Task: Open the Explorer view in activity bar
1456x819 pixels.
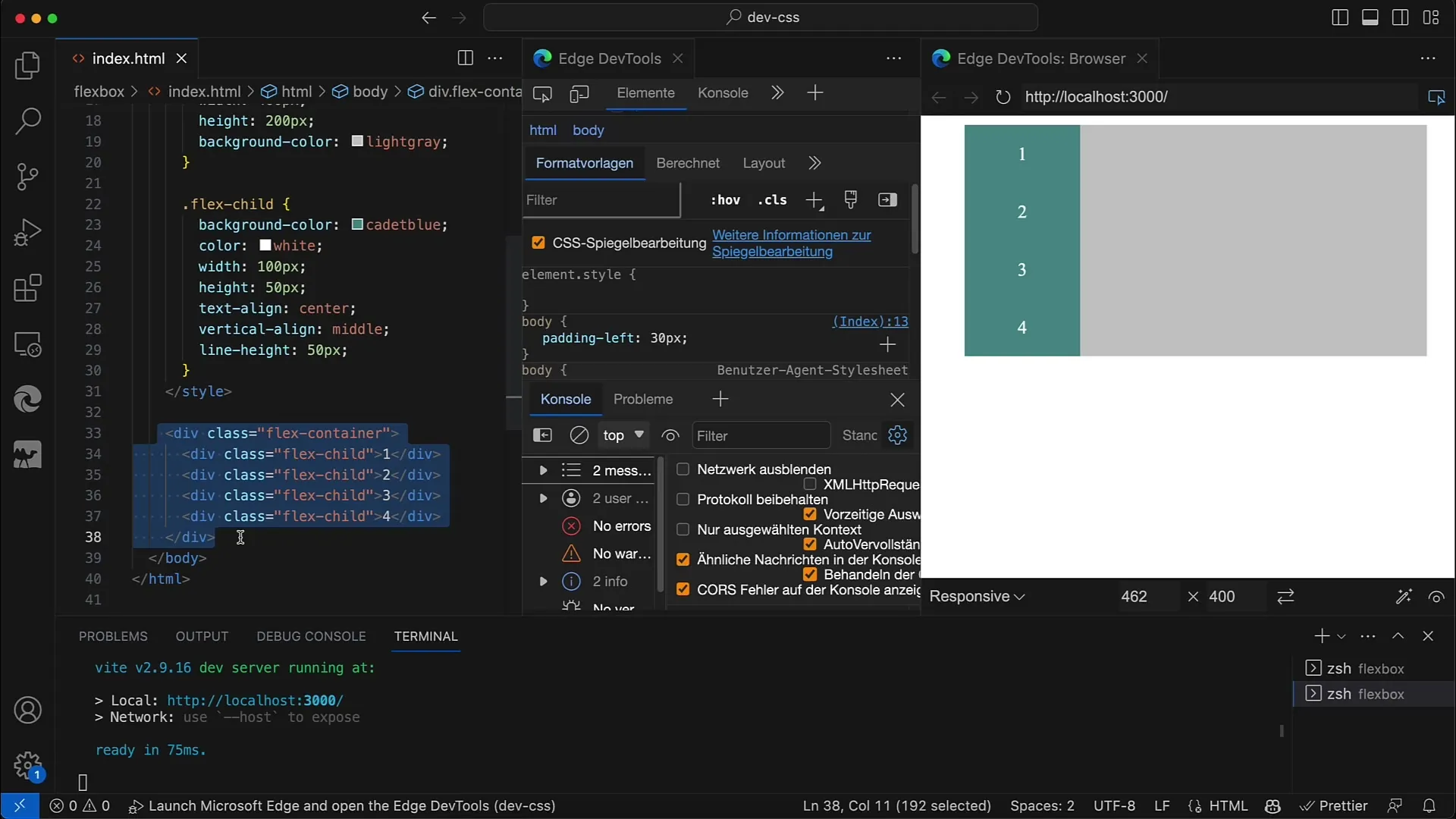Action: 28,66
